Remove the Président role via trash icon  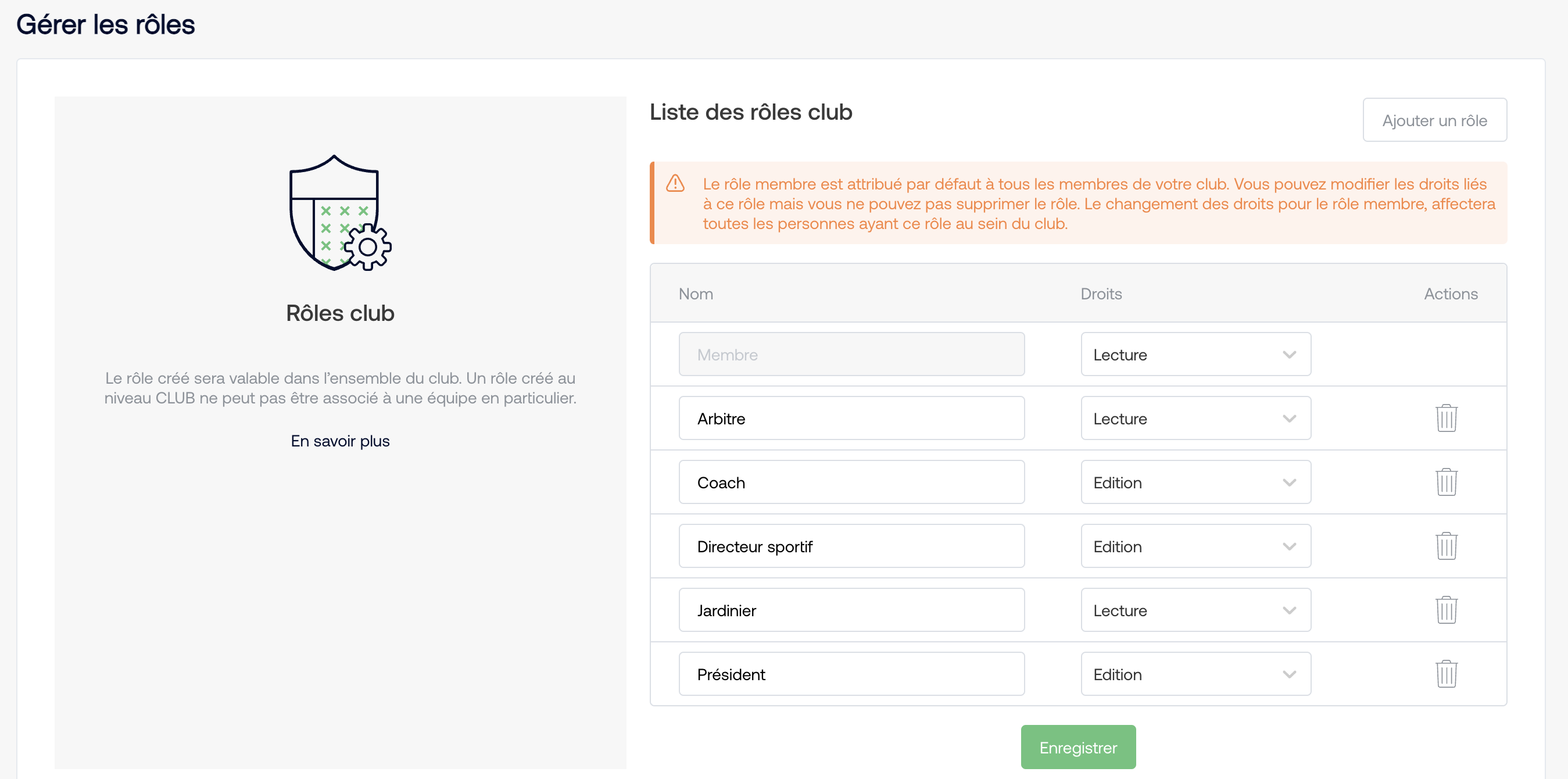1447,674
